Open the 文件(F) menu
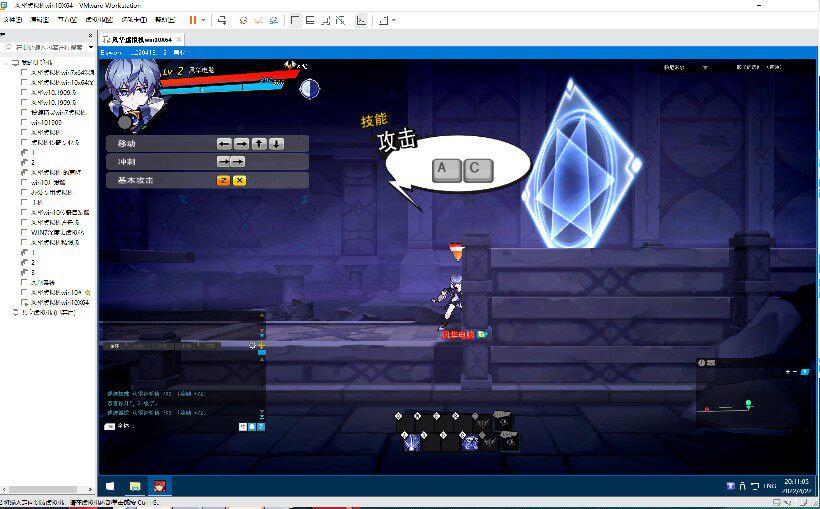 pyautogui.click(x=13, y=20)
